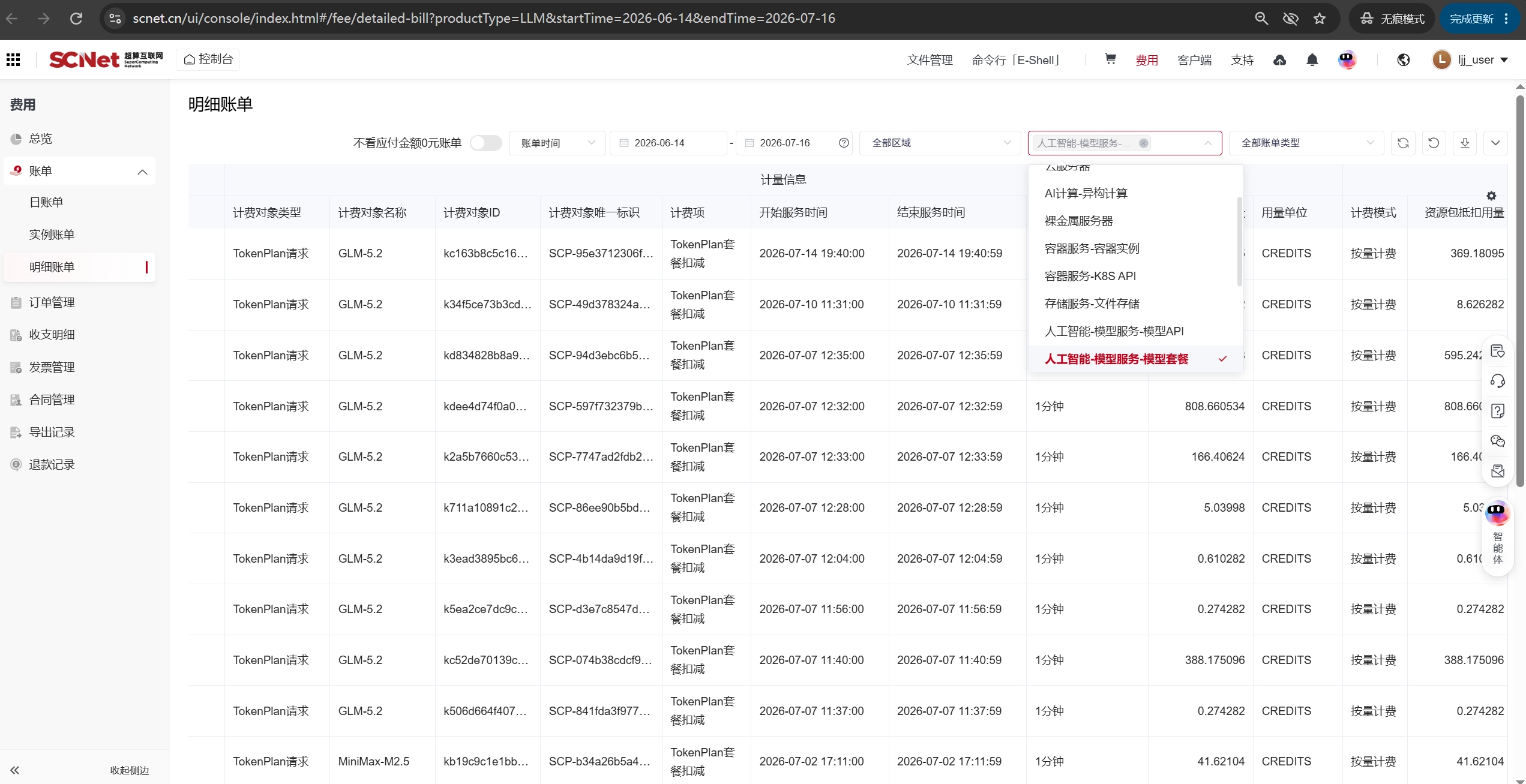Search the page with the magnifier icon

click(x=1261, y=19)
